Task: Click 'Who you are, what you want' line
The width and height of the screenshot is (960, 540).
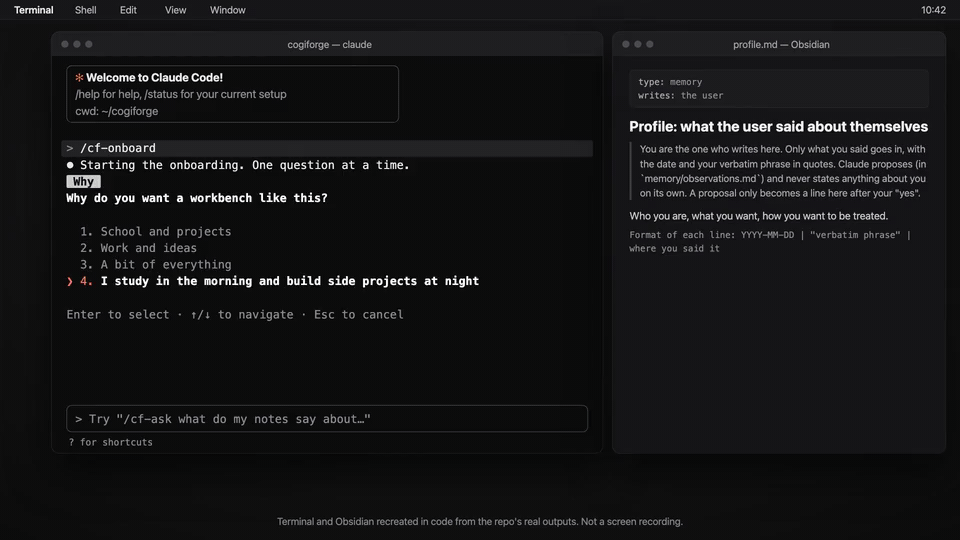Action: tap(759, 216)
